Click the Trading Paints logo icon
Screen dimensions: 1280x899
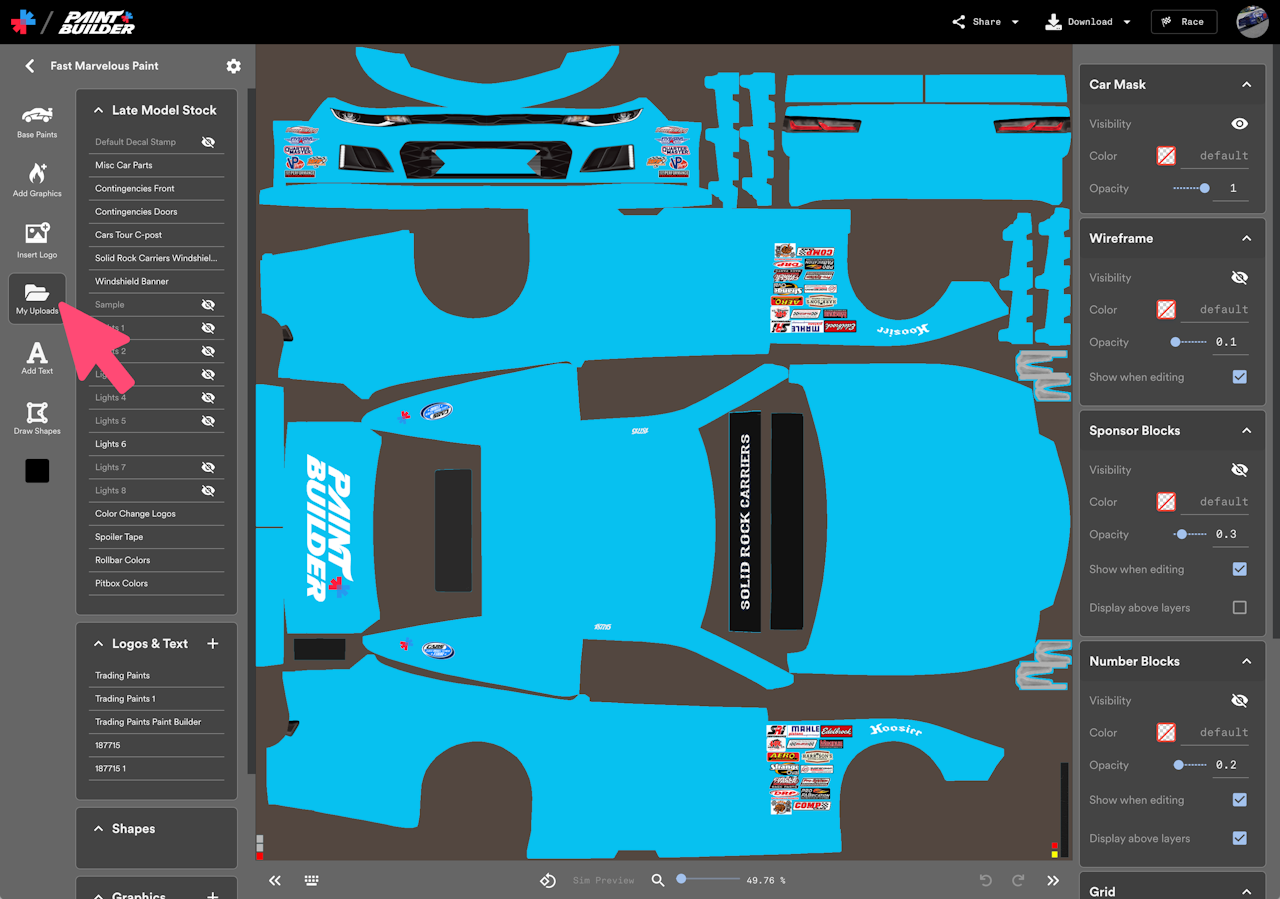pos(22,21)
